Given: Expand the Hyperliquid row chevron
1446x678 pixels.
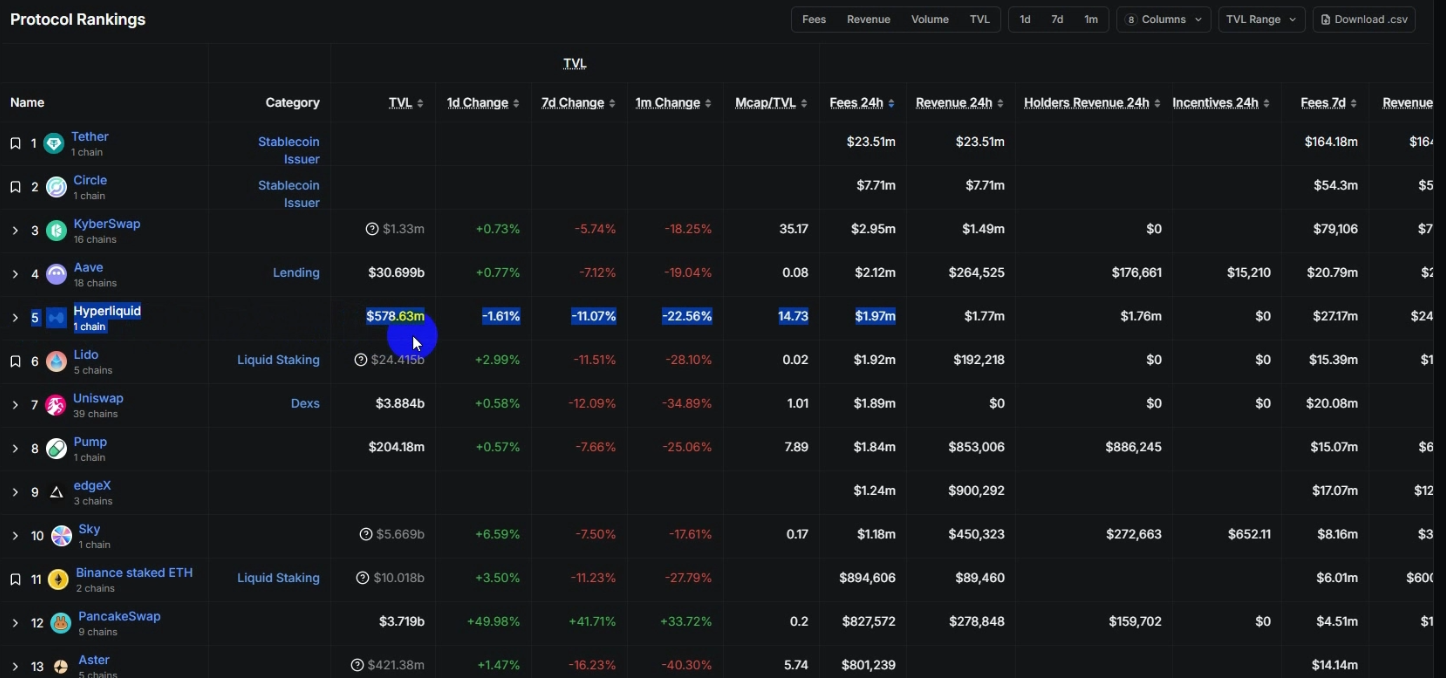Looking at the screenshot, I should [15, 318].
